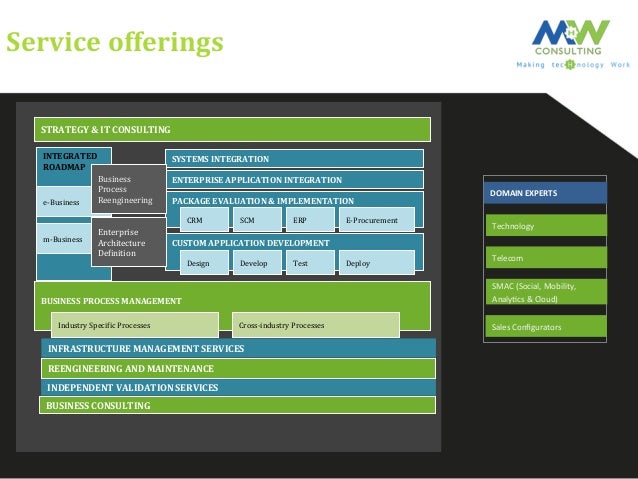Select the e-Business box
The image size is (638, 479).
pos(63,202)
